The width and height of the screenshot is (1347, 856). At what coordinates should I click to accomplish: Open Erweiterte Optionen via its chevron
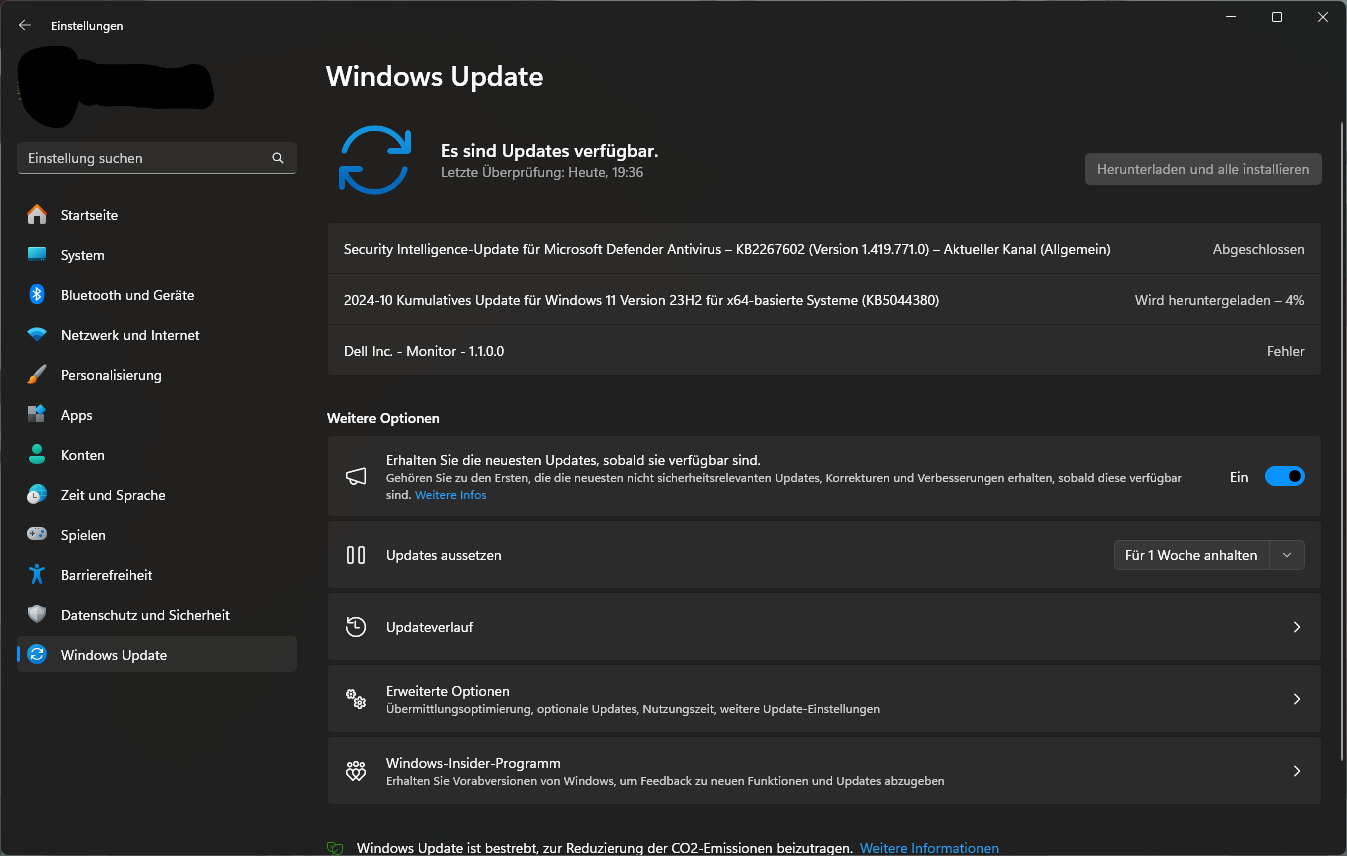tap(1297, 699)
